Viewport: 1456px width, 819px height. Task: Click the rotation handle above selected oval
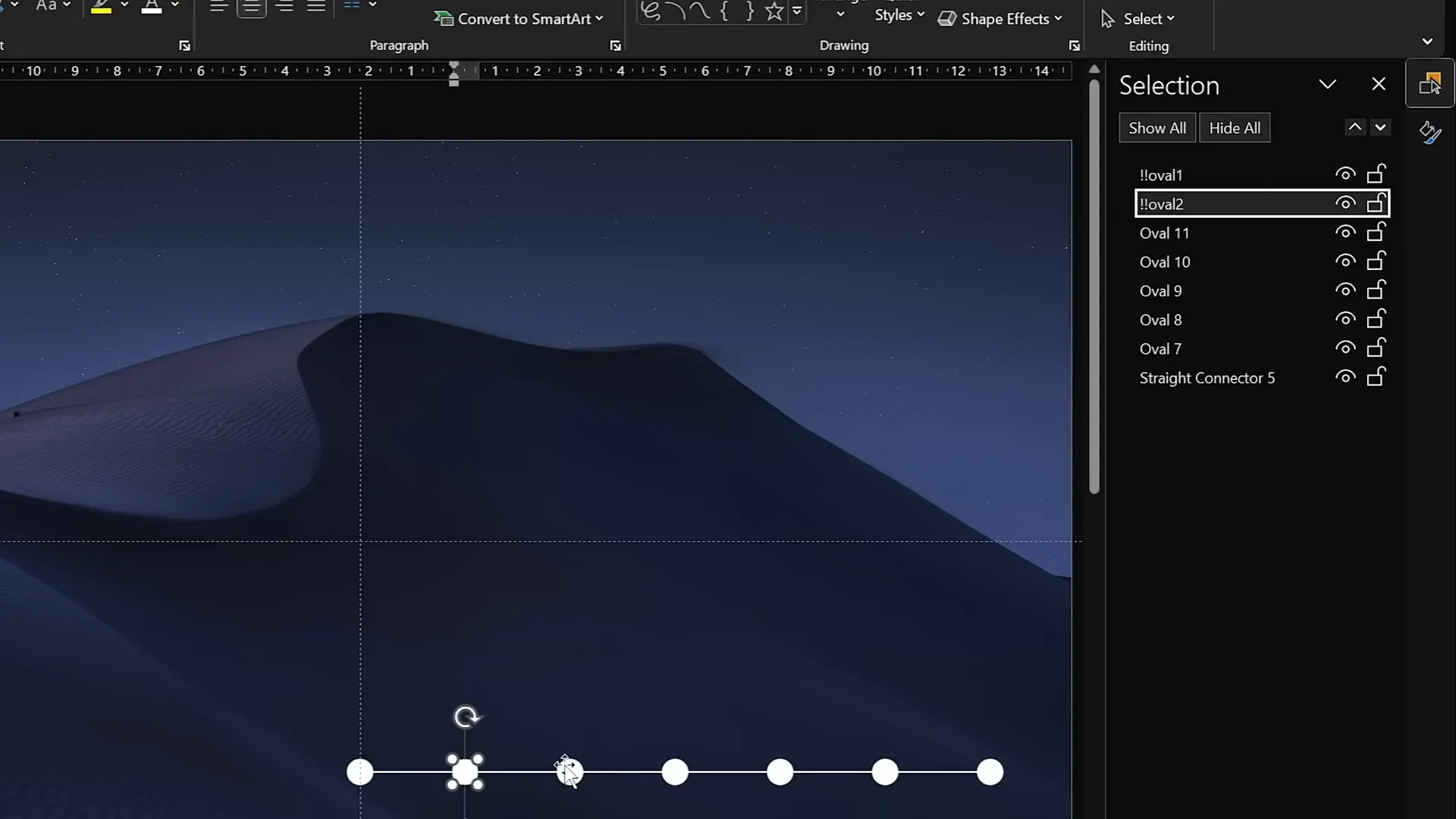[x=466, y=717]
